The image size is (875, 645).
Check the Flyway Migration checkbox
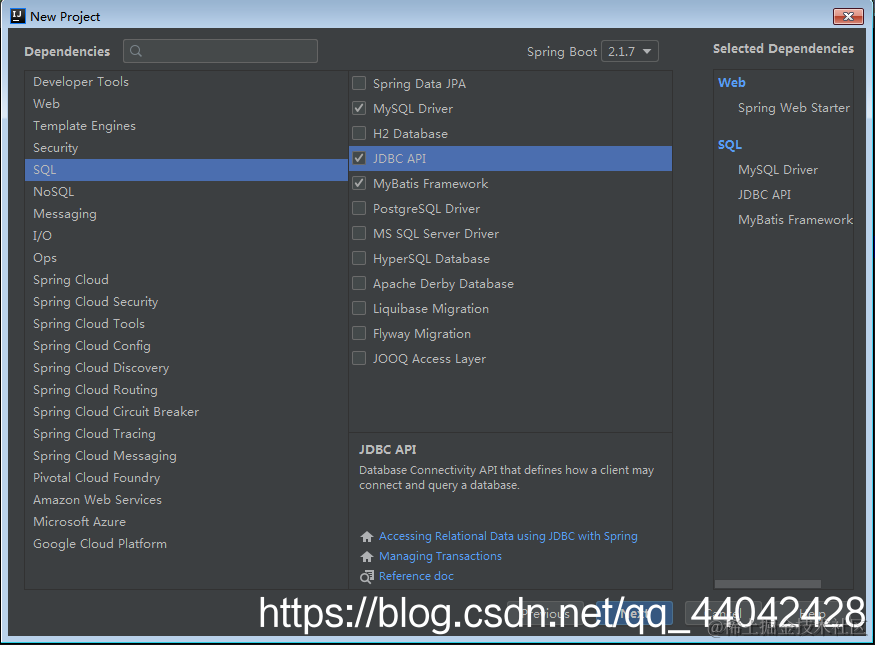pos(359,333)
